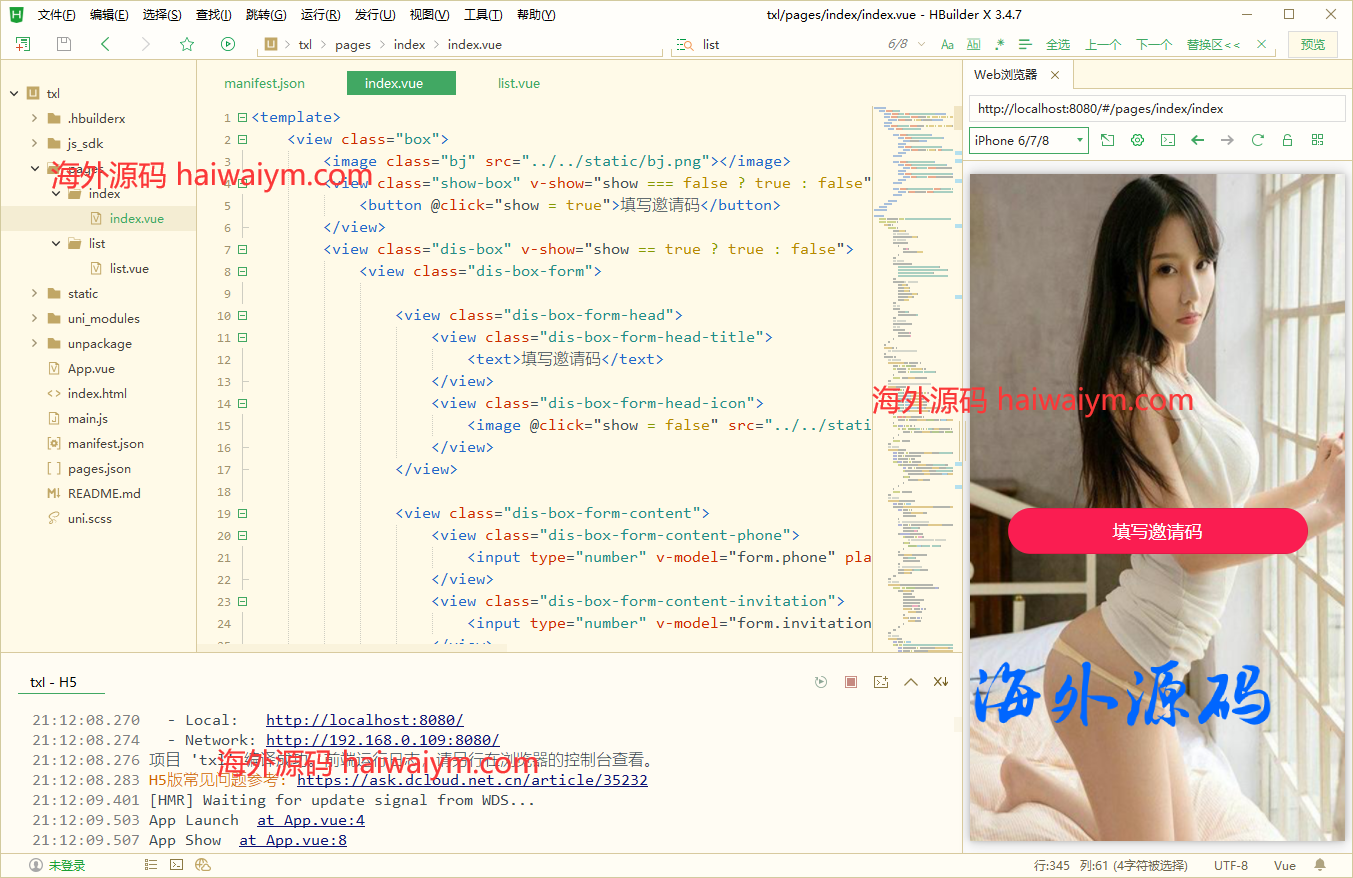
Task: Click the new file icon in toolbar
Action: click(x=23, y=44)
